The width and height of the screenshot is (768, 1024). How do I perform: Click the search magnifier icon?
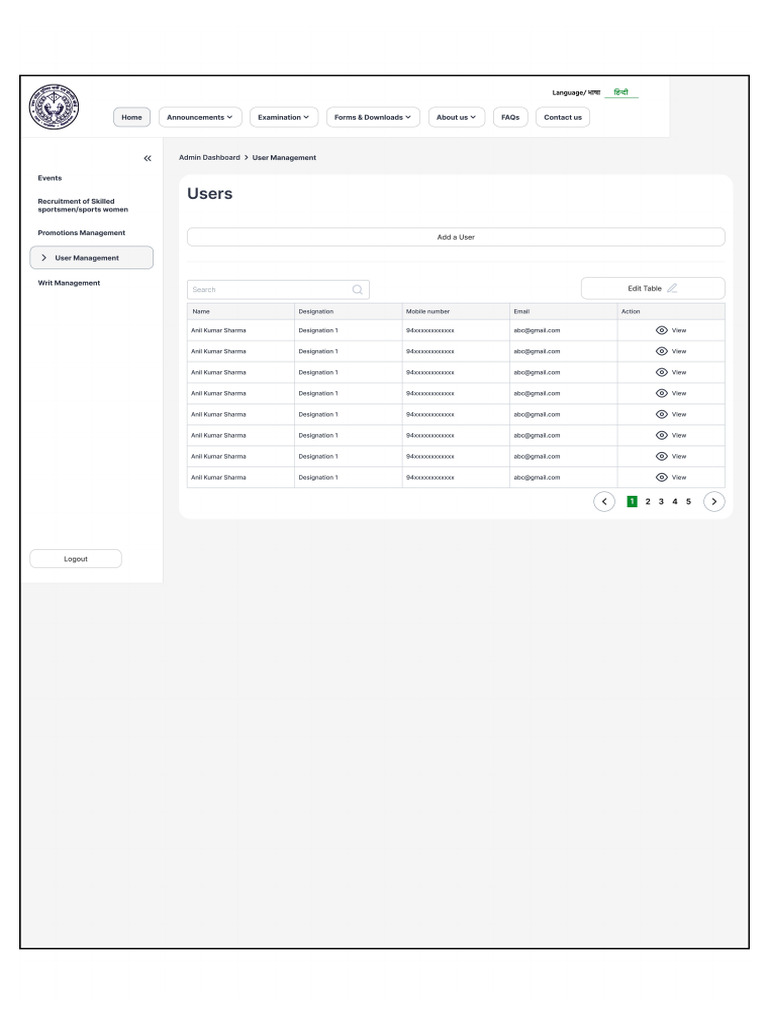coord(357,289)
